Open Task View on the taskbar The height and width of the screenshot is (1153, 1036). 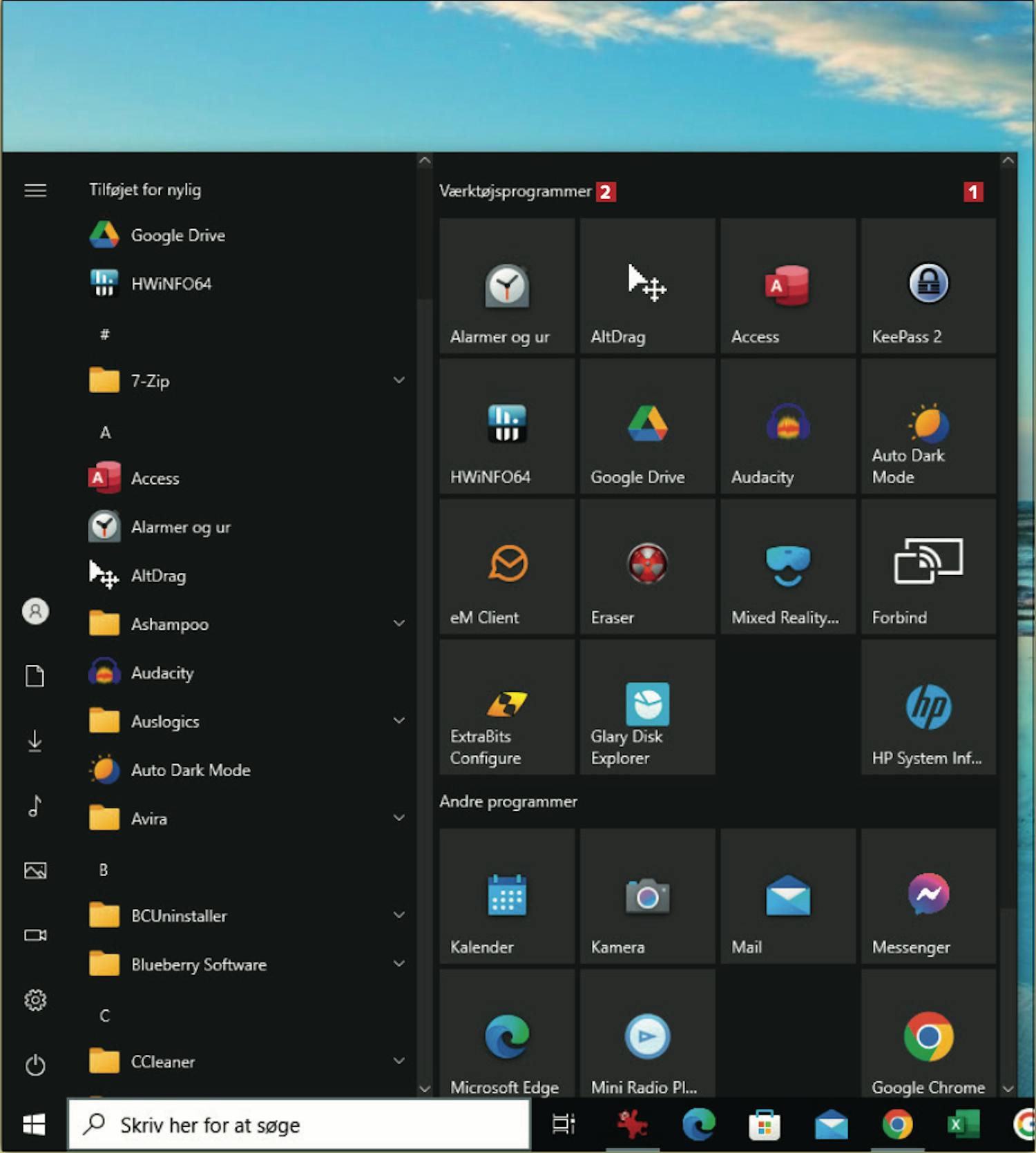click(564, 1125)
